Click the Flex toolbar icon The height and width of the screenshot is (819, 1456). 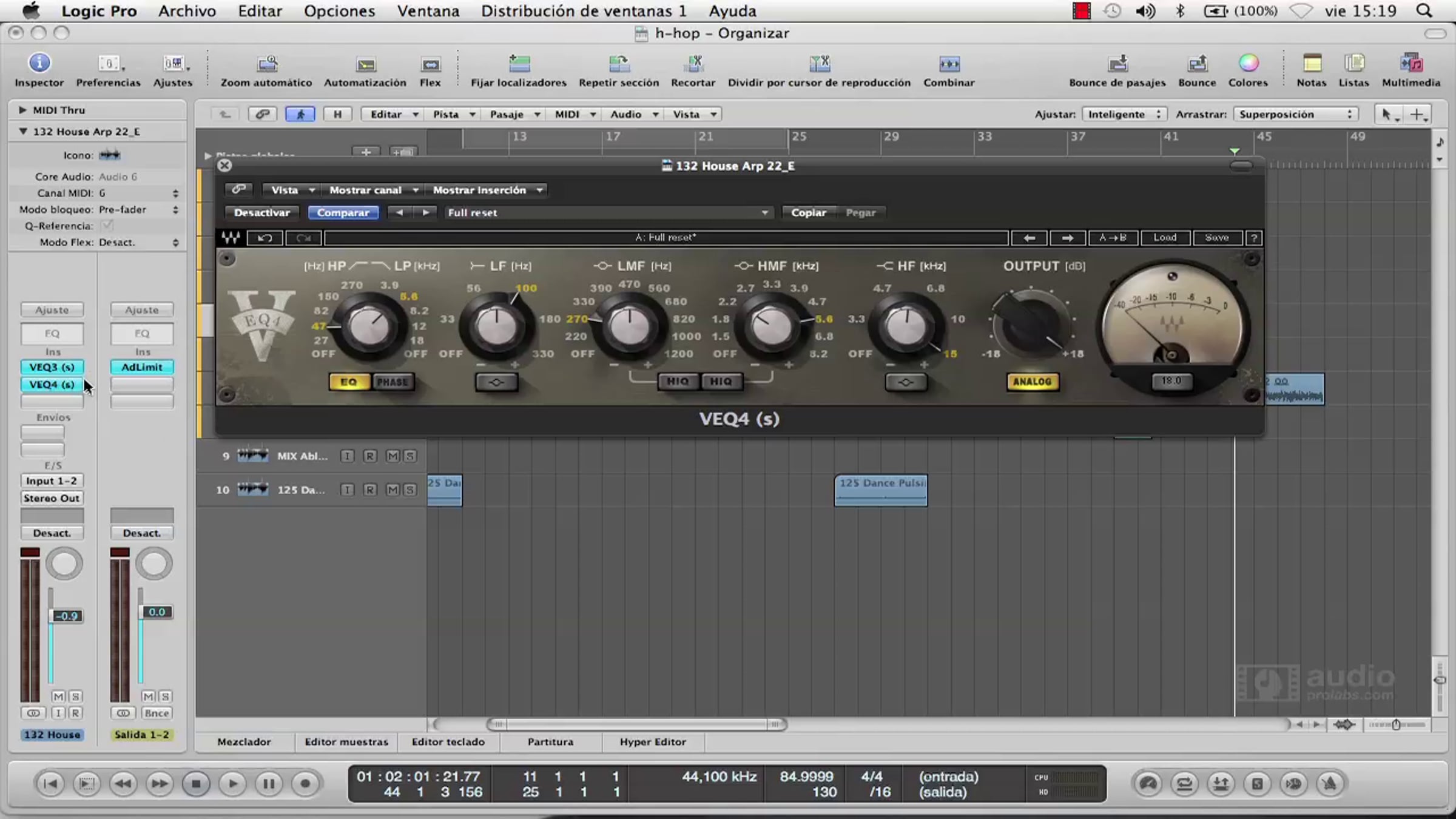430,64
